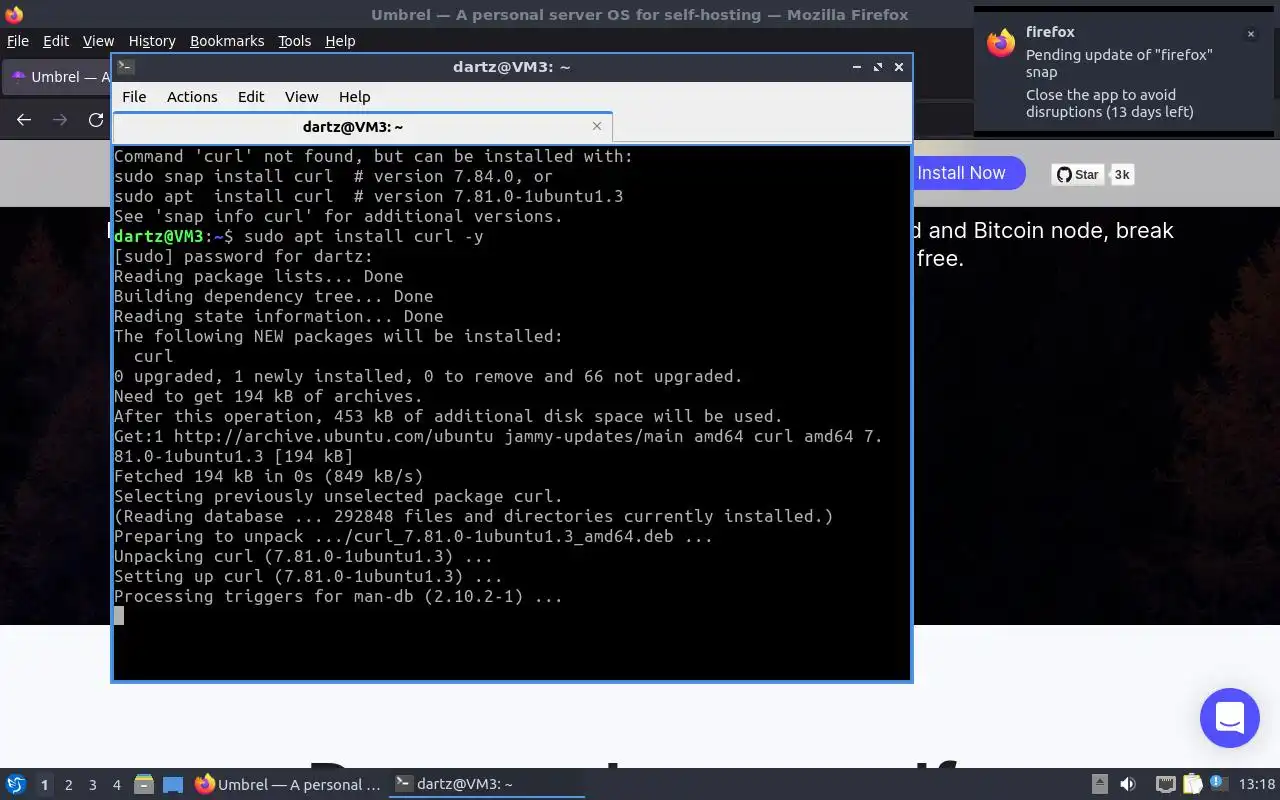Click the clock showing 13:18

(1257, 785)
